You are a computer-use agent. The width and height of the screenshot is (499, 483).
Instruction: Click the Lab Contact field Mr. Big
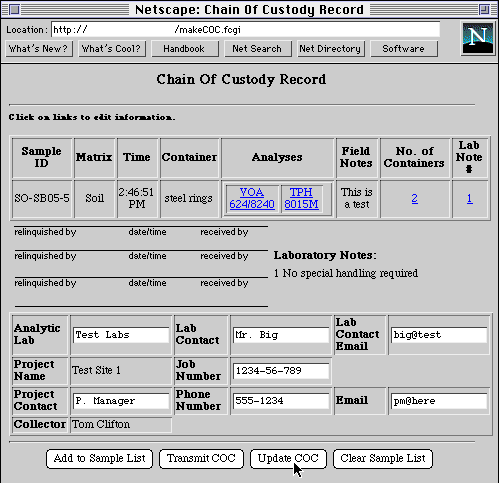tap(281, 335)
